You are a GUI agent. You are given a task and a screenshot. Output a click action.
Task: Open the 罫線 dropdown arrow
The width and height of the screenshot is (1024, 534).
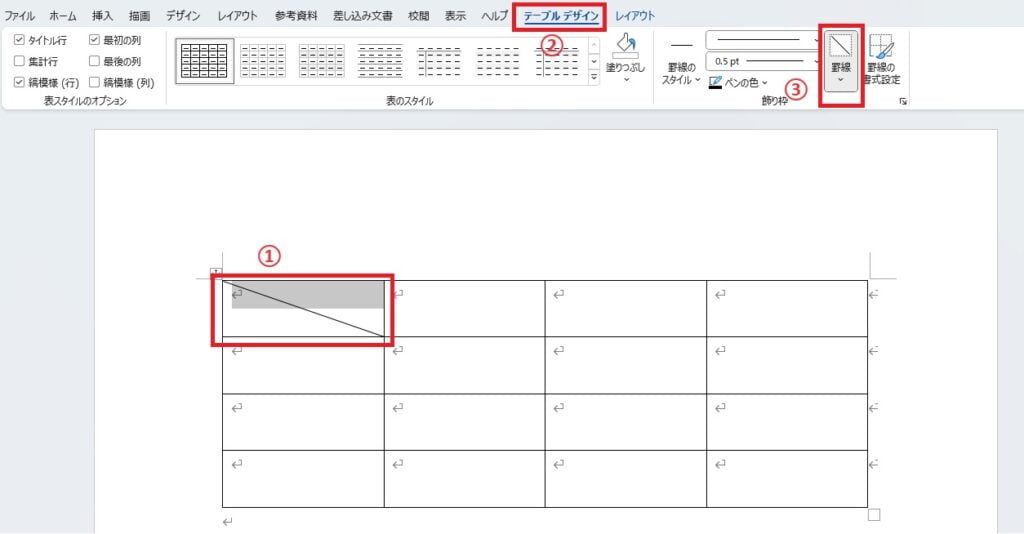pyautogui.click(x=840, y=80)
